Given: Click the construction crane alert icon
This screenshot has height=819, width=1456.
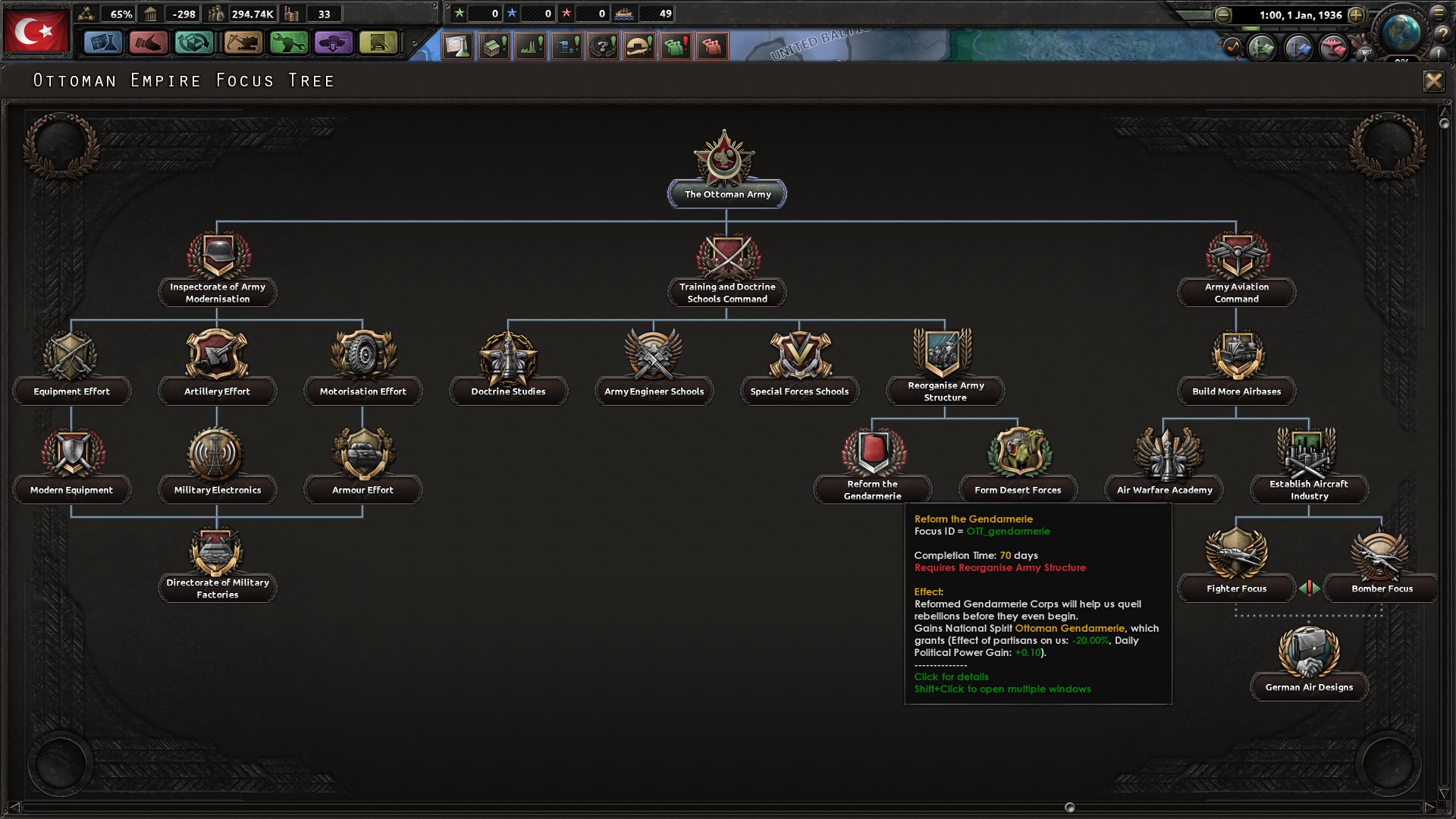Looking at the screenshot, I should tap(567, 46).
